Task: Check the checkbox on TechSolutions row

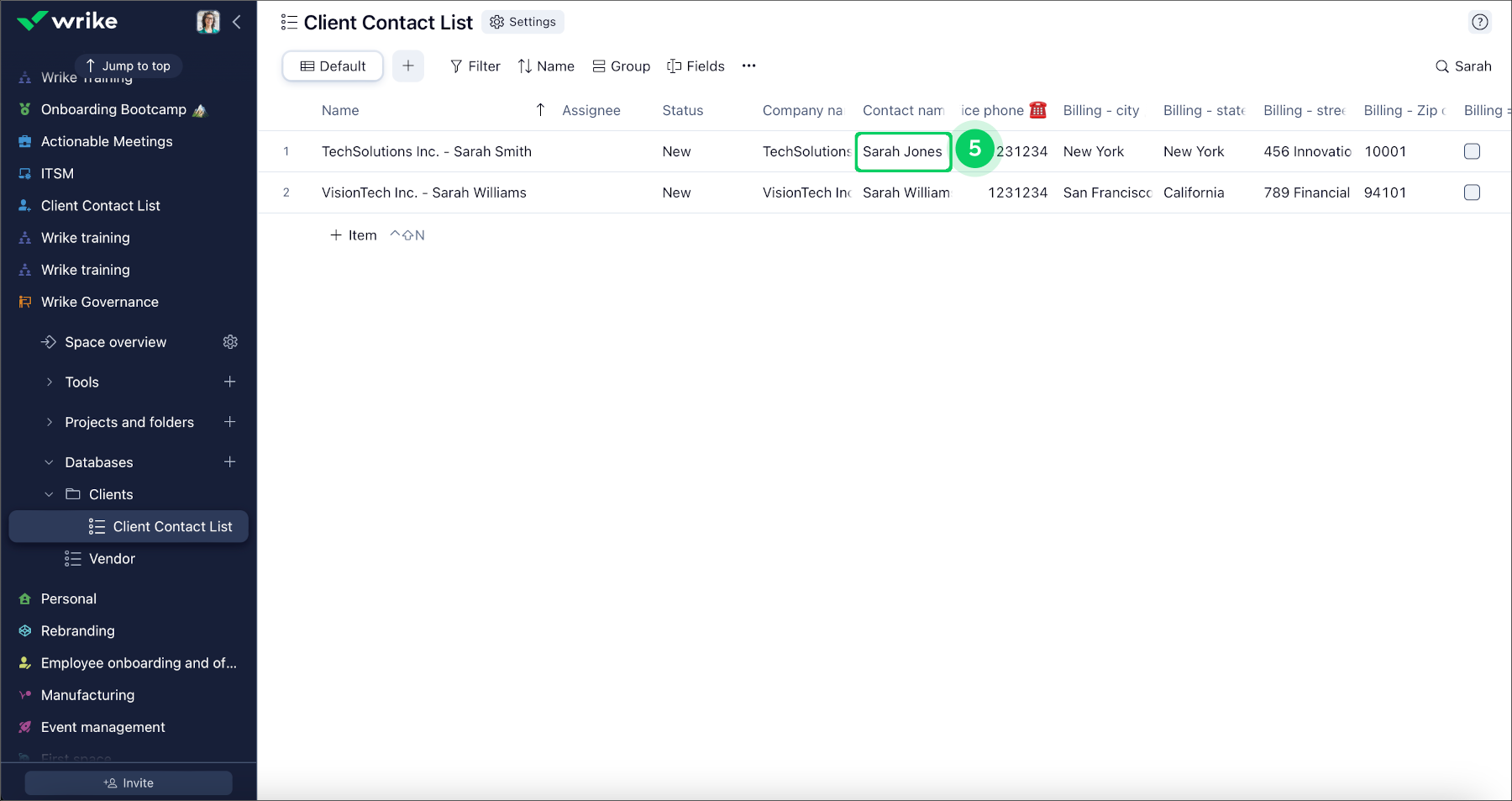Action: [x=1472, y=151]
